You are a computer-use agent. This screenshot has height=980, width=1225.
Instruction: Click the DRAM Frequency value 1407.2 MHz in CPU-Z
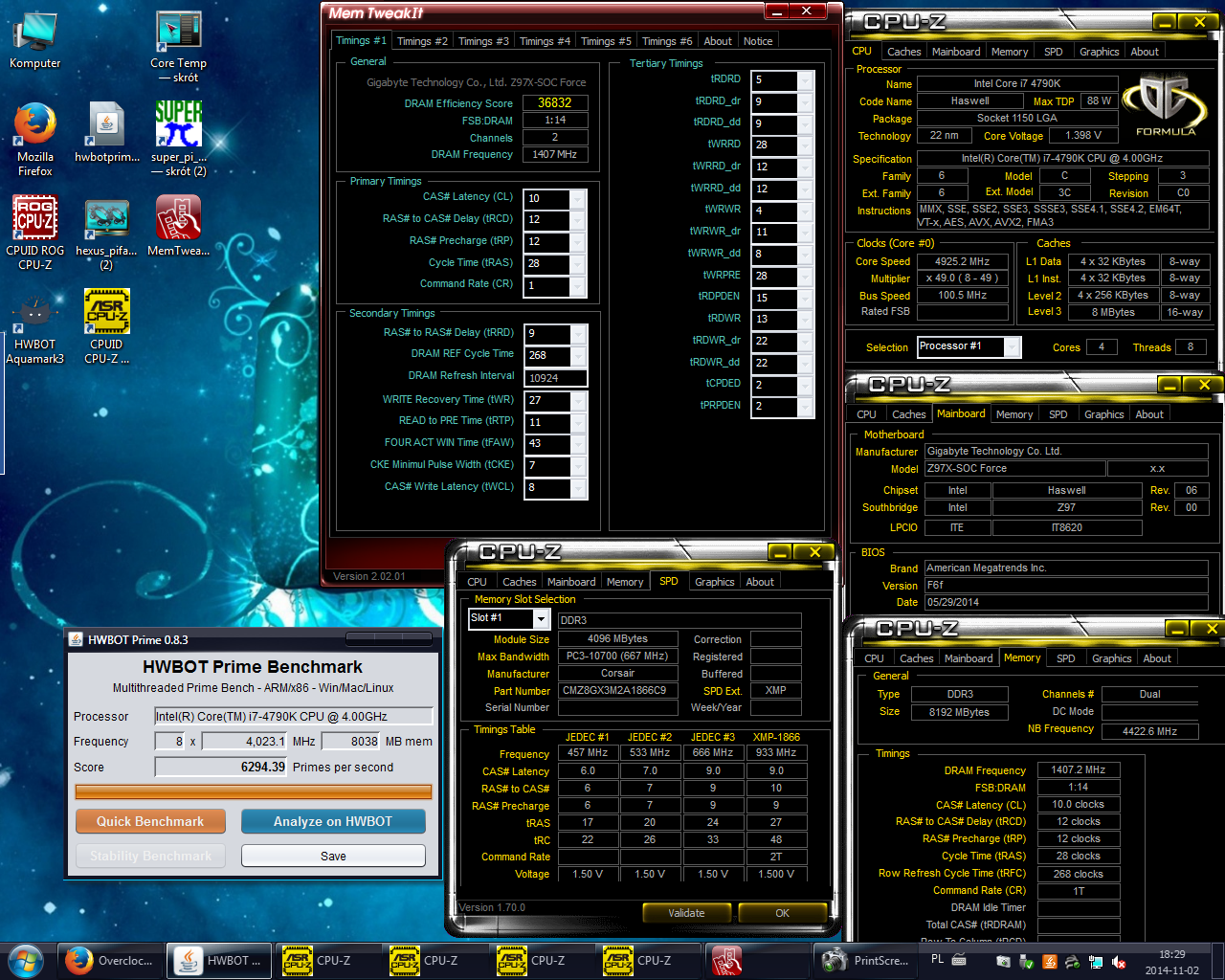pos(1078,769)
